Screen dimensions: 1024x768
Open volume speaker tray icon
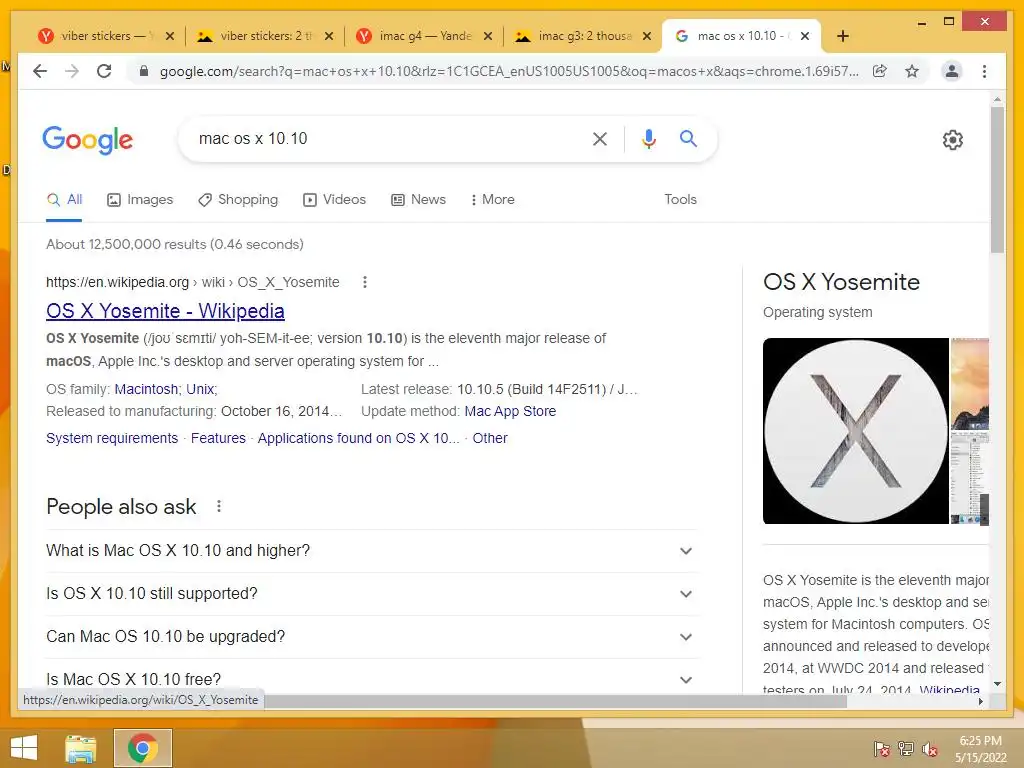929,749
